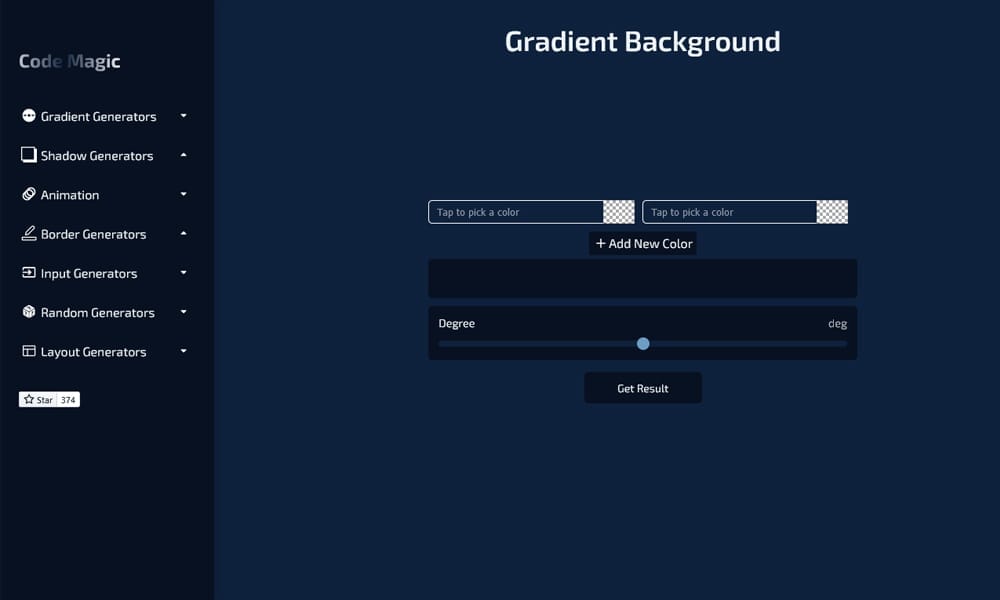Image resolution: width=1000 pixels, height=600 pixels.
Task: Expand the Layout Generators list
Action: click(x=182, y=351)
